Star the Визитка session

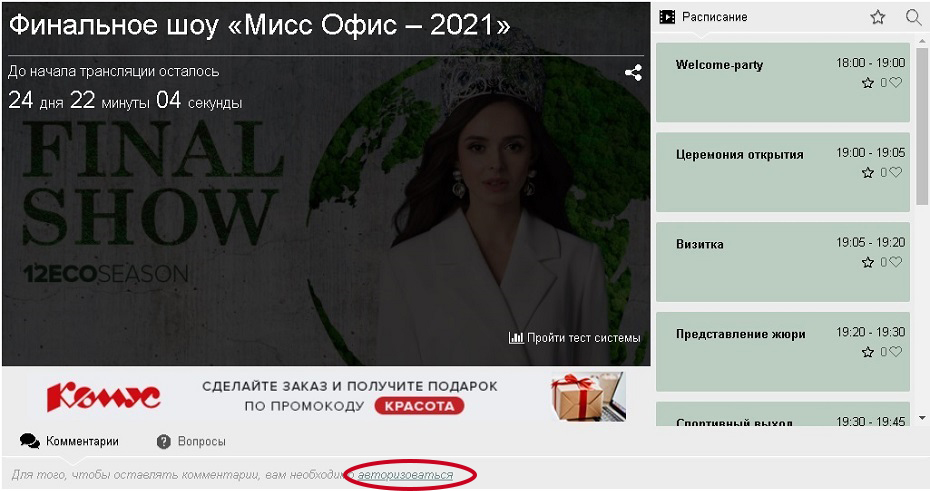point(868,262)
